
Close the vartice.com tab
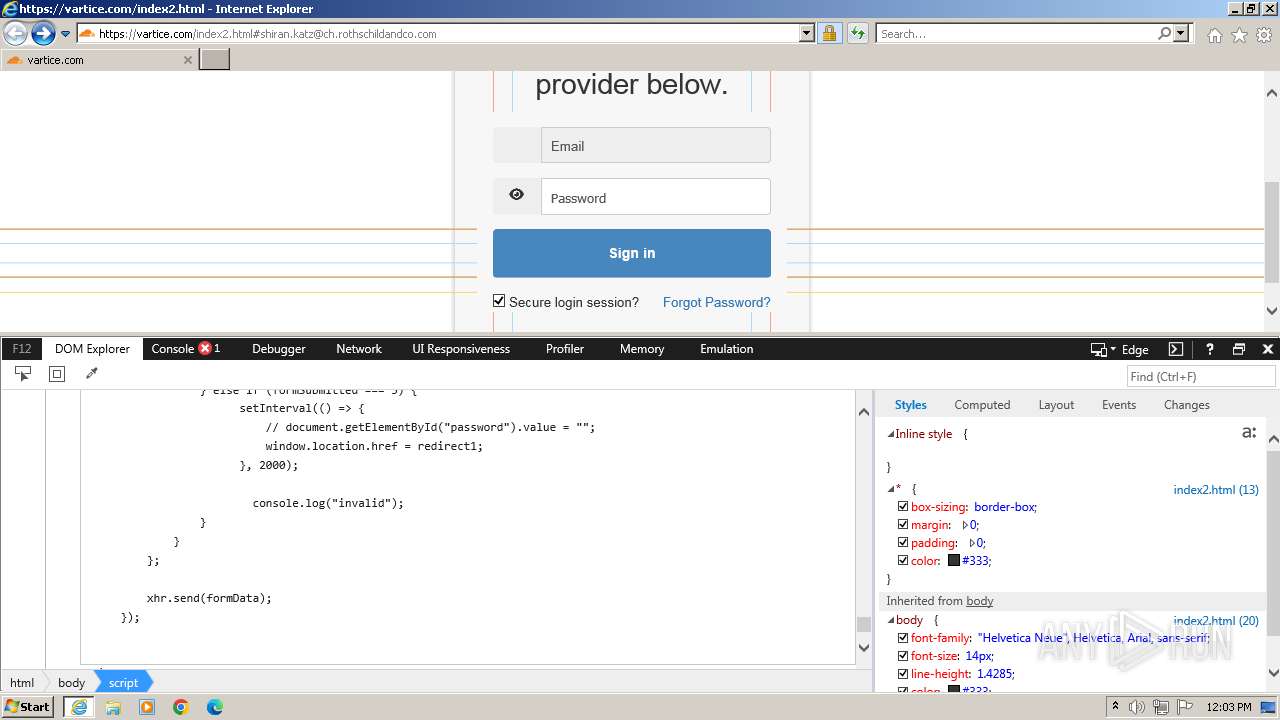pos(187,60)
